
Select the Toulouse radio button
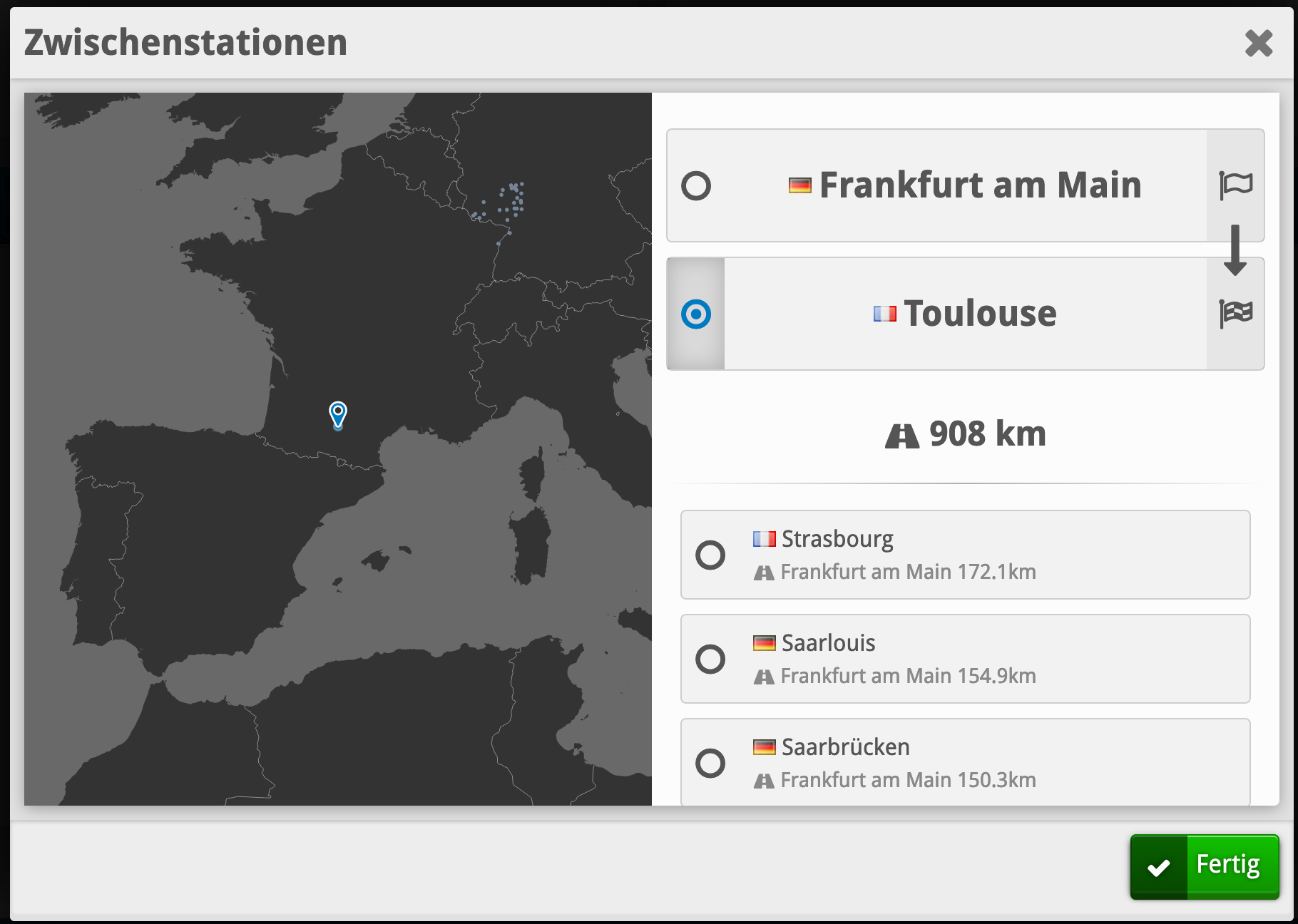696,314
